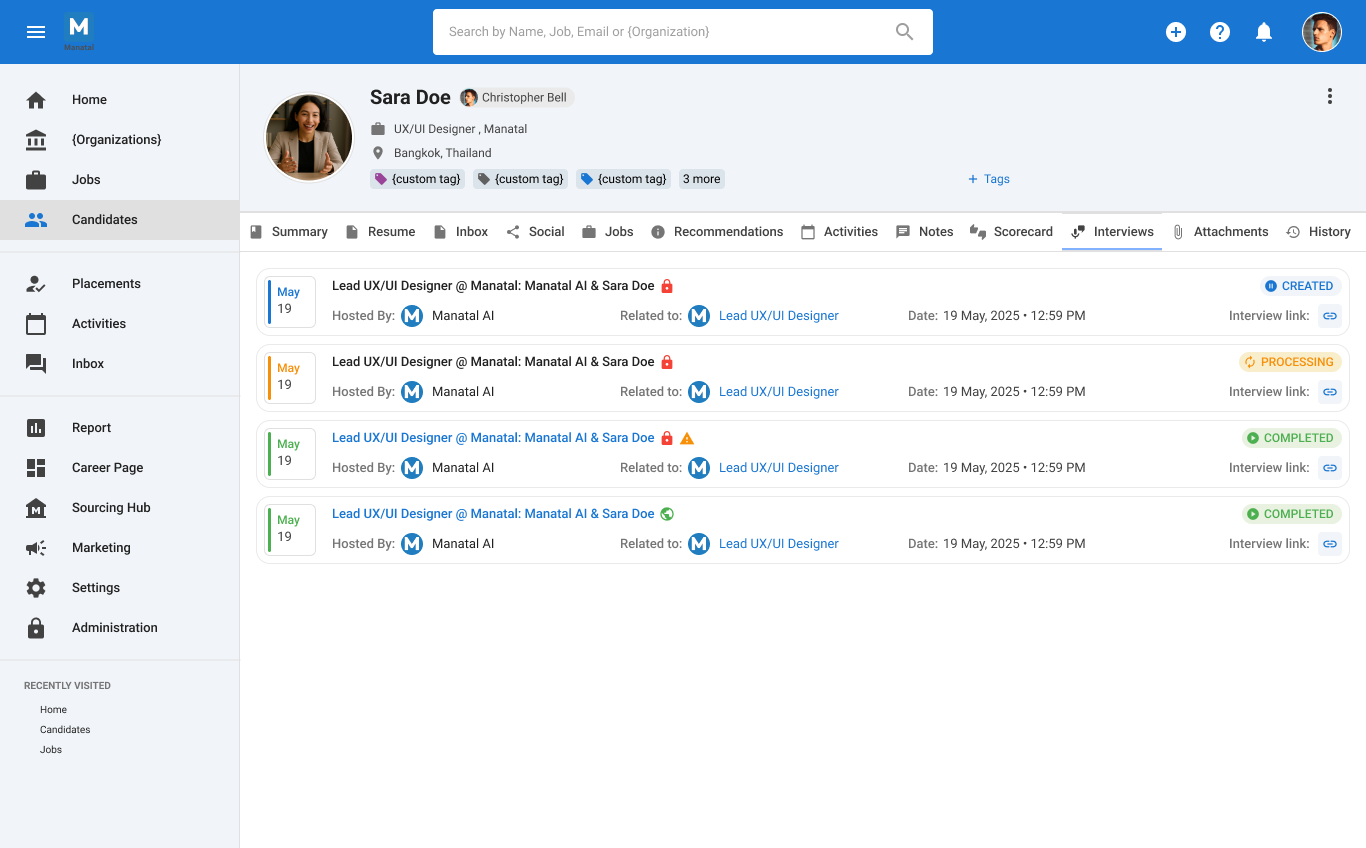The image size is (1366, 848).
Task: Click the plus add icon in header
Action: coord(1176,32)
